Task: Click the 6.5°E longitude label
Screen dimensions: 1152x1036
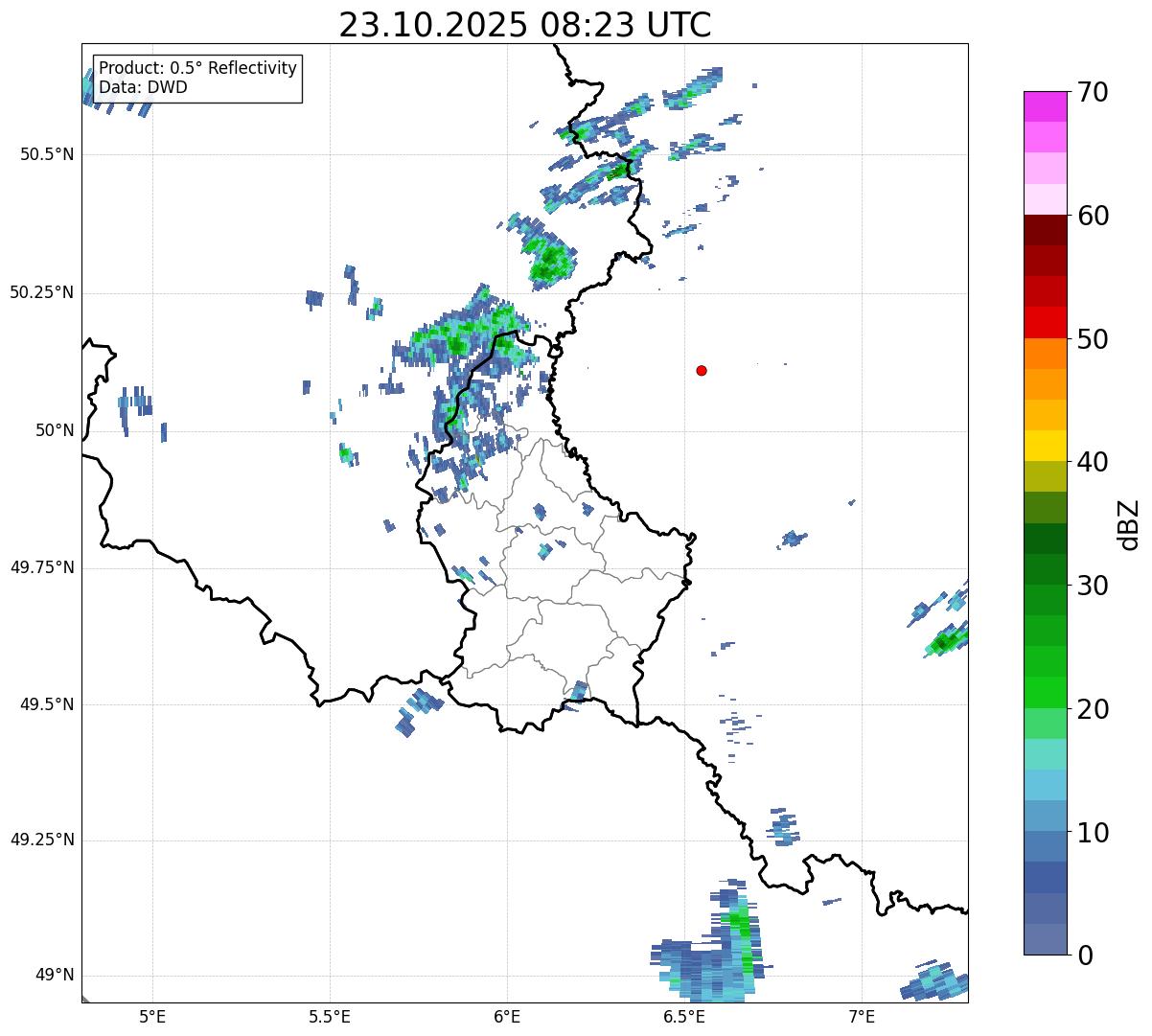Action: click(x=684, y=1017)
